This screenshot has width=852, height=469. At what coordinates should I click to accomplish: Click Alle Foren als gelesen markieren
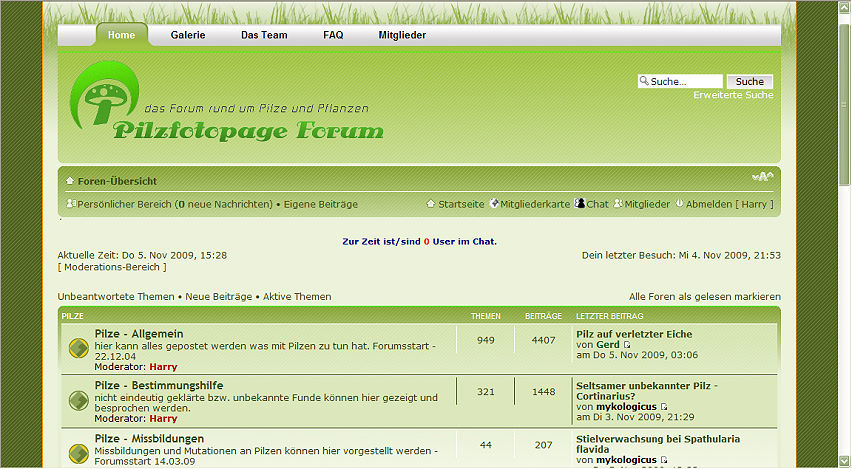[x=705, y=297]
